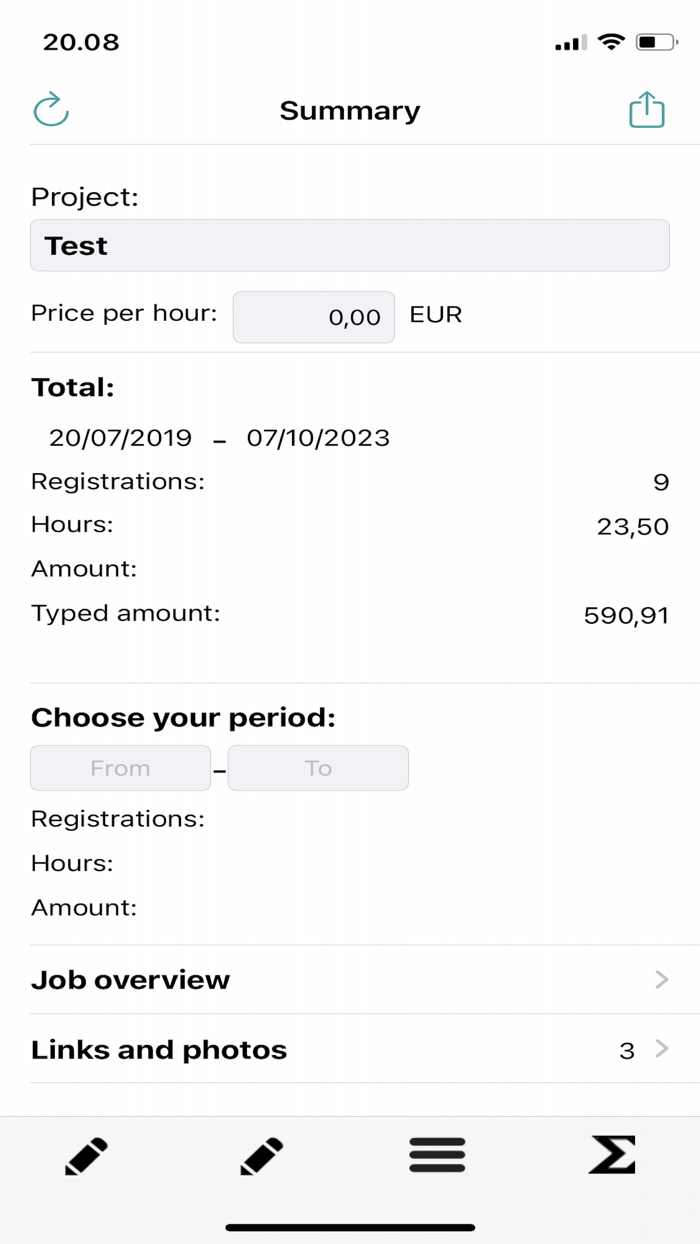This screenshot has width=700, height=1244.
Task: Open the end date picker showing 07/10/2023
Action: [318, 438]
